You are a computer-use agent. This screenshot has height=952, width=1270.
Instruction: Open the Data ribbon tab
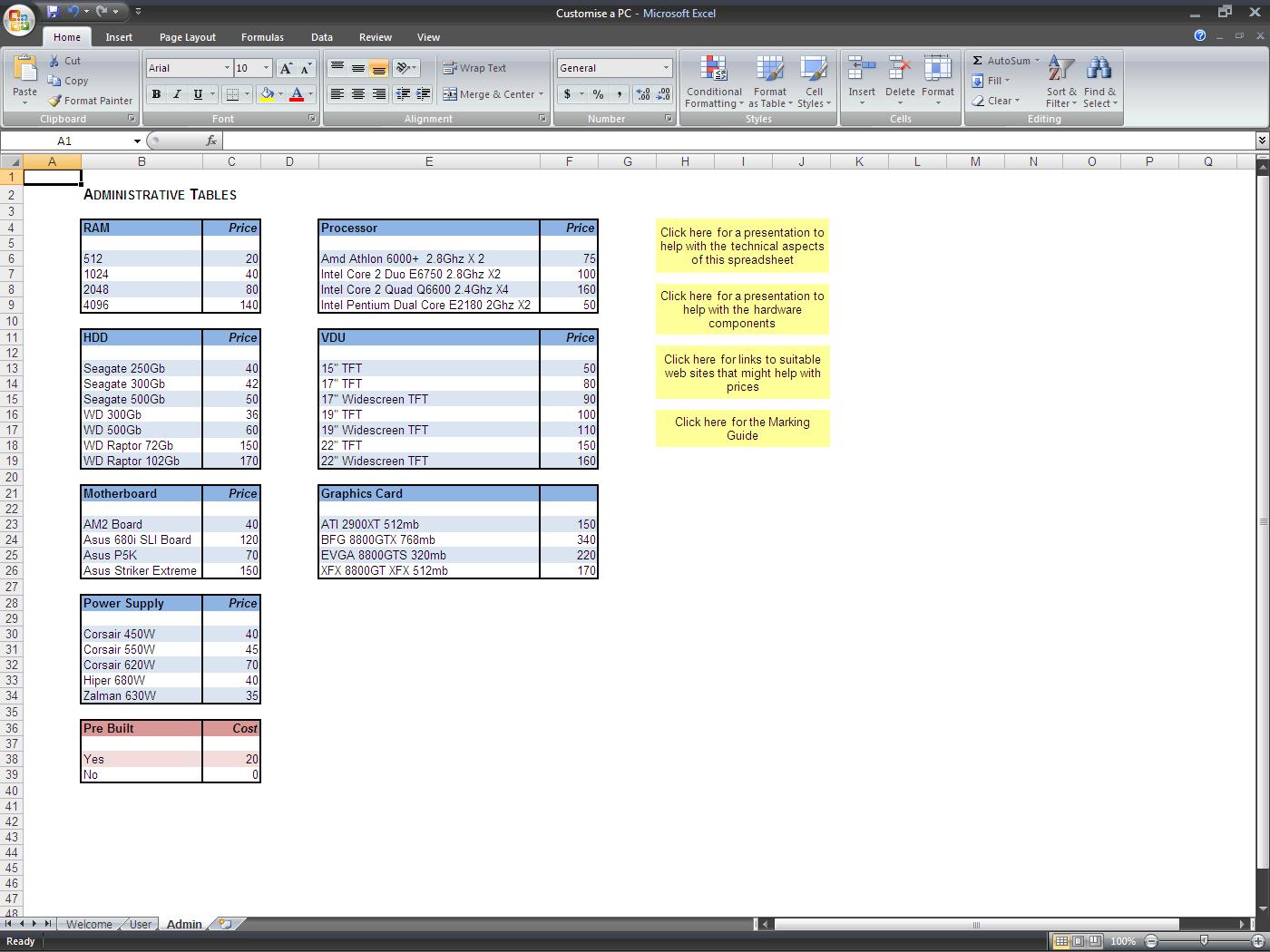point(322,37)
